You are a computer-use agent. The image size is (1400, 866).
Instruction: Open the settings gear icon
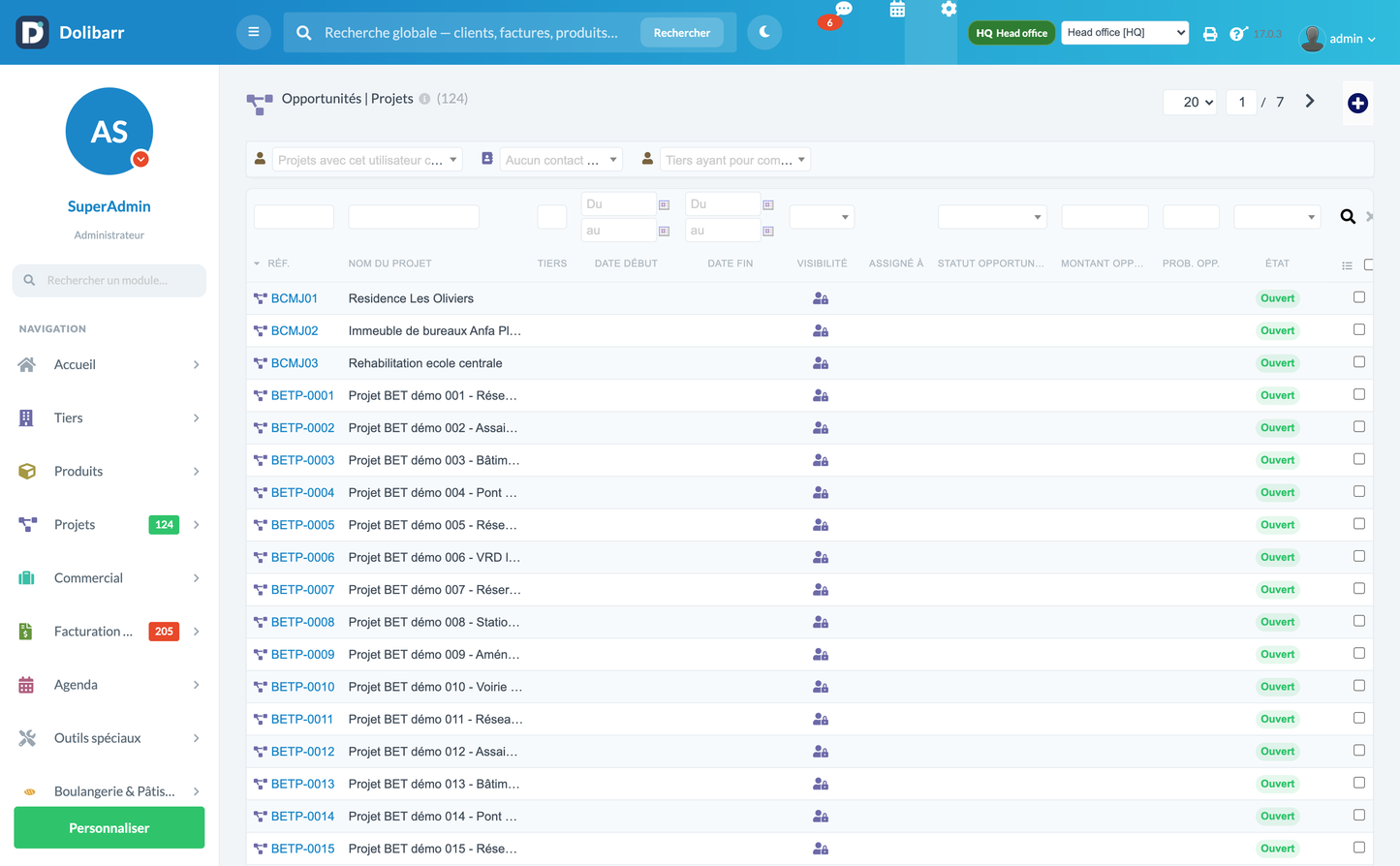coord(949,9)
